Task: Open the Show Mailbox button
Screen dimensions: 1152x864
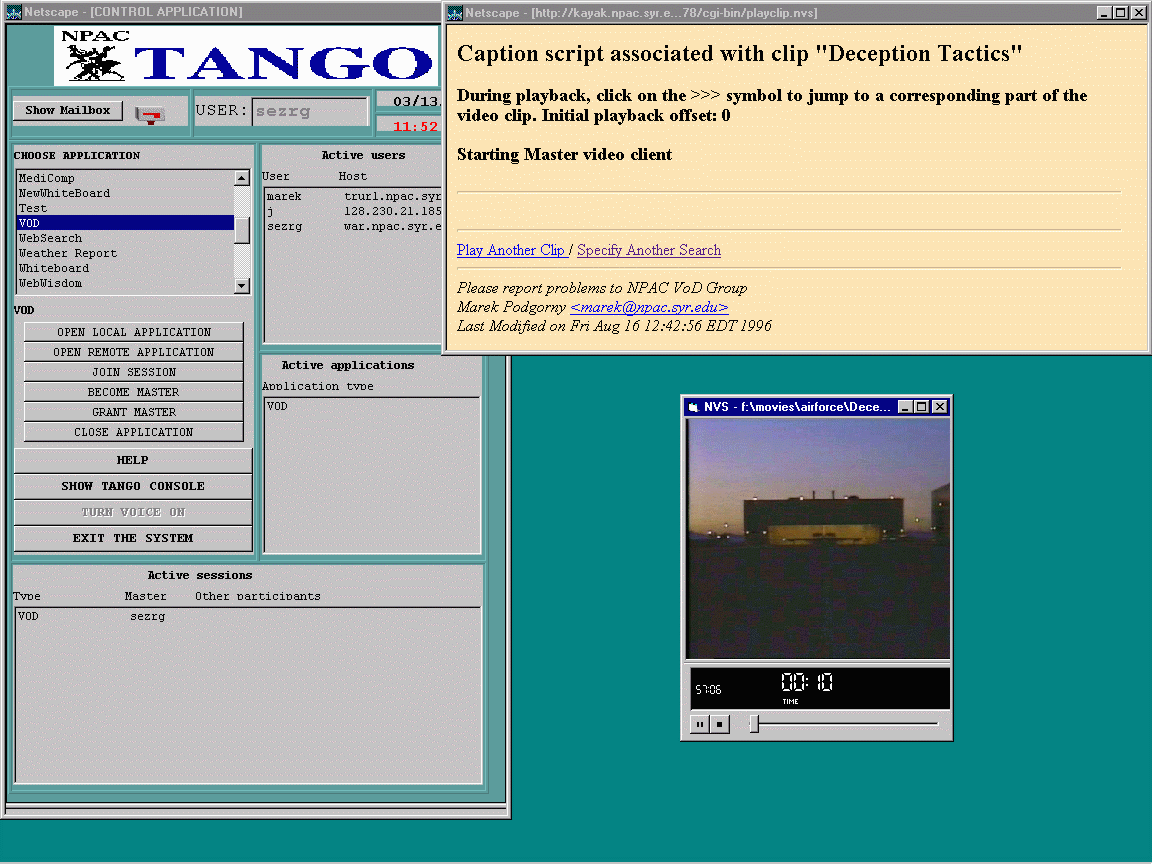Action: click(x=68, y=110)
